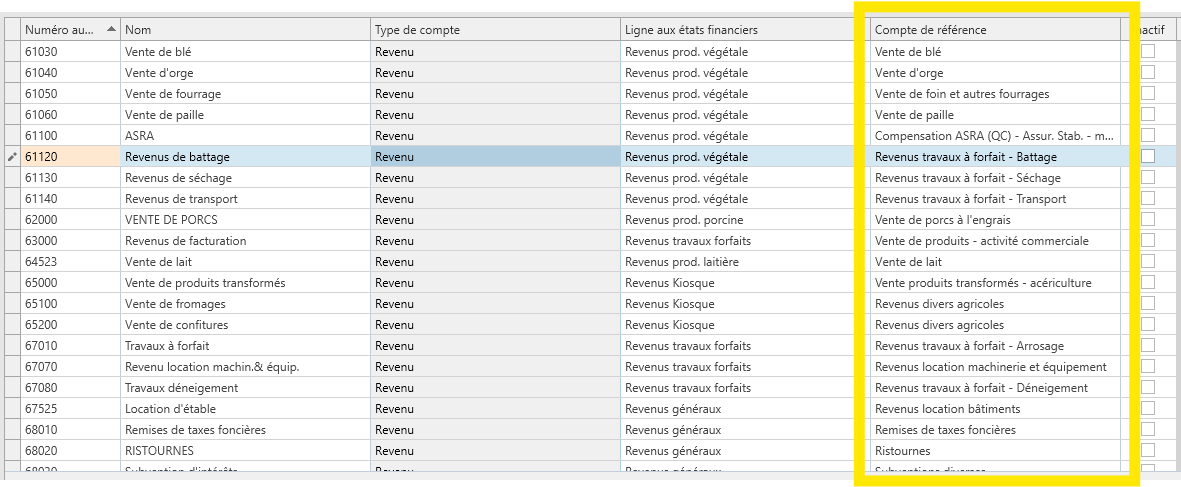Click Vente produits transformés - acériculture
The width and height of the screenshot is (1181, 487).
[x=994, y=283]
